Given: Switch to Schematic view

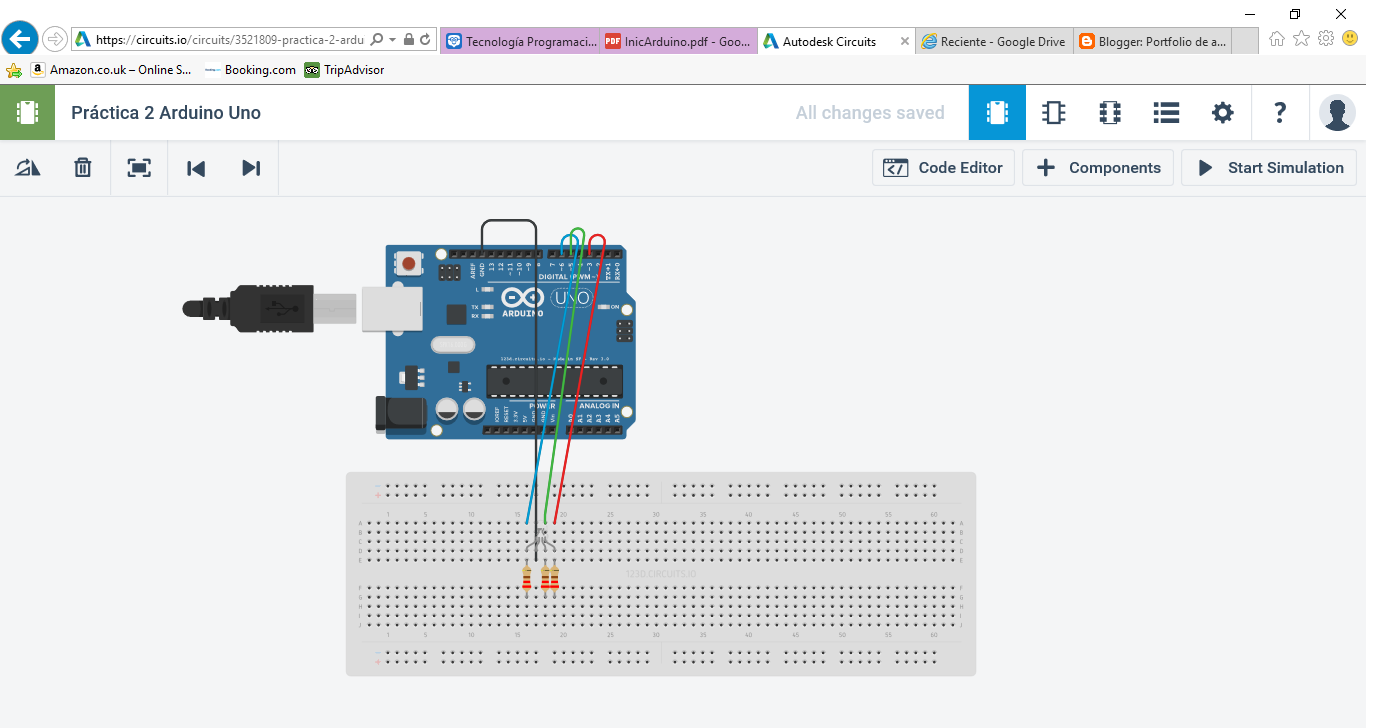Looking at the screenshot, I should point(1053,112).
